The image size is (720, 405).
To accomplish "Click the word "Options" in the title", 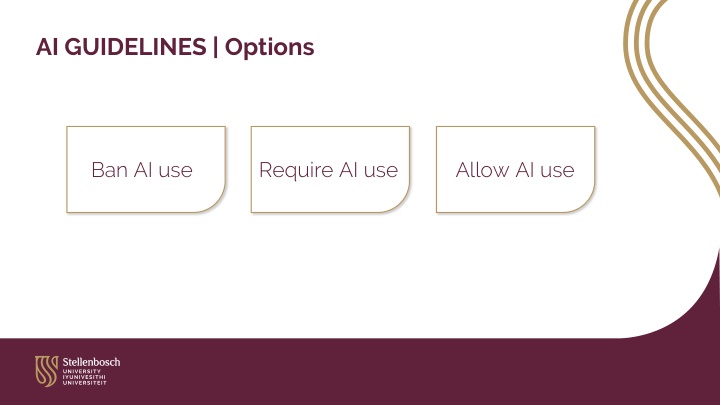I will tap(270, 48).
